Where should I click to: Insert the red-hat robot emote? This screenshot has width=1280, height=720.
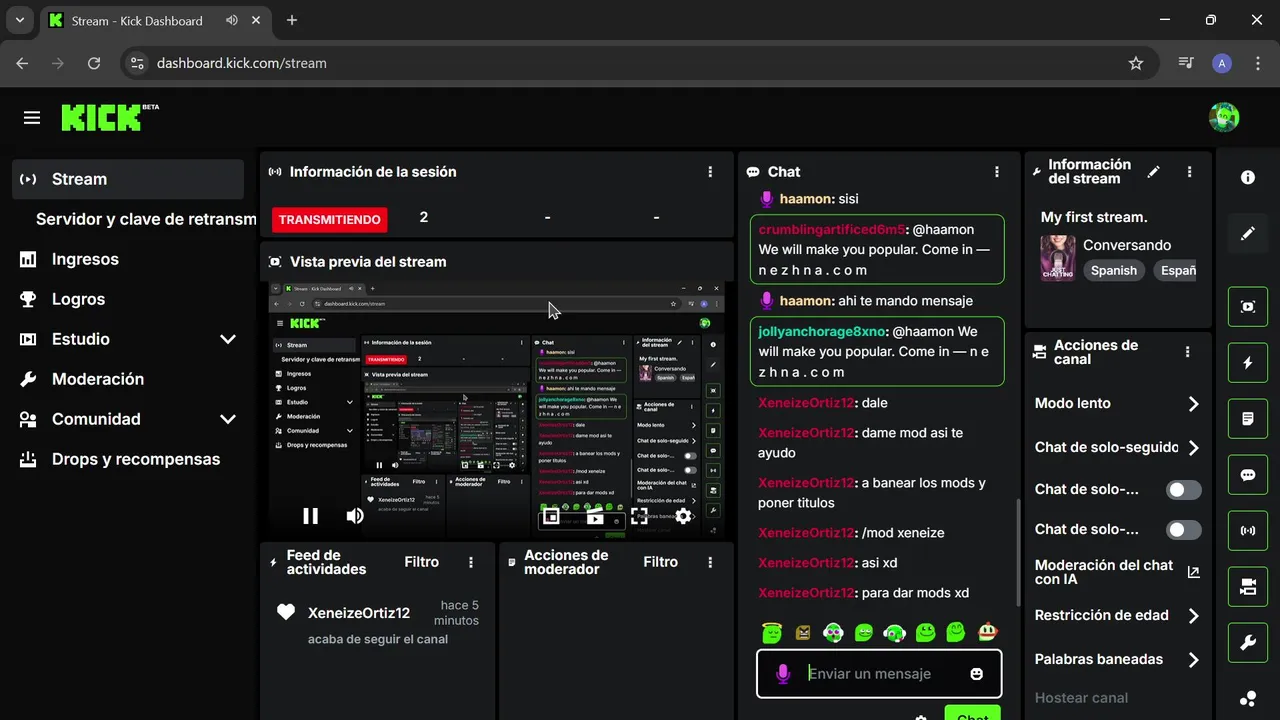tap(987, 631)
